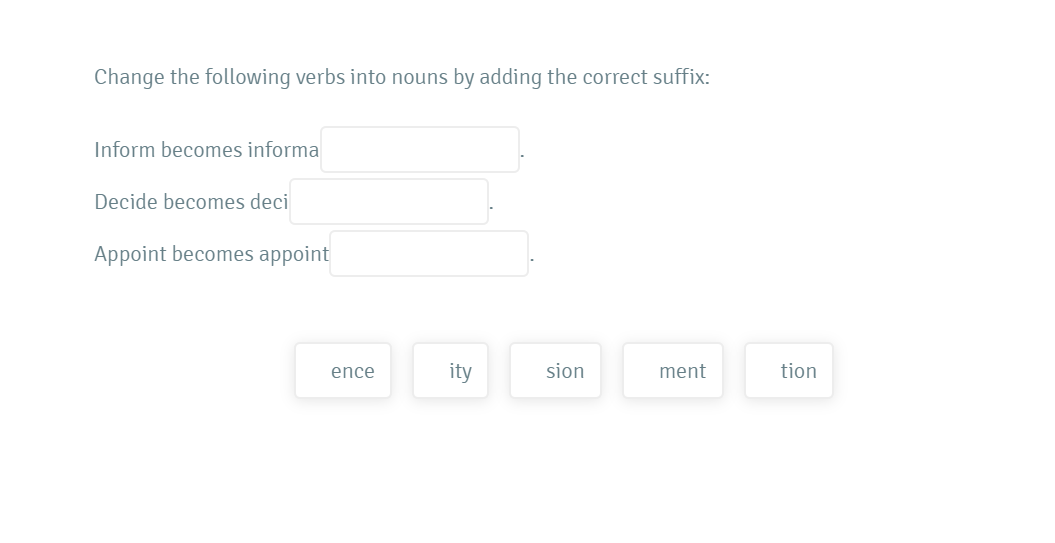
Task: Click the word "nouns" in the instruction
Action: tap(420, 77)
